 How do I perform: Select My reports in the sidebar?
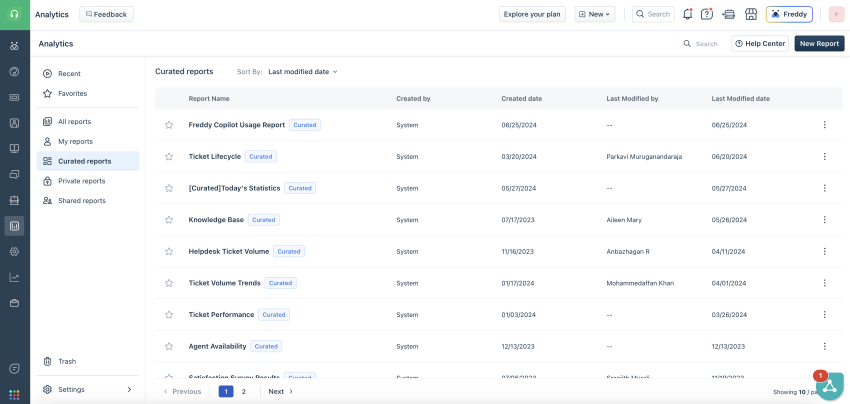tap(88, 142)
